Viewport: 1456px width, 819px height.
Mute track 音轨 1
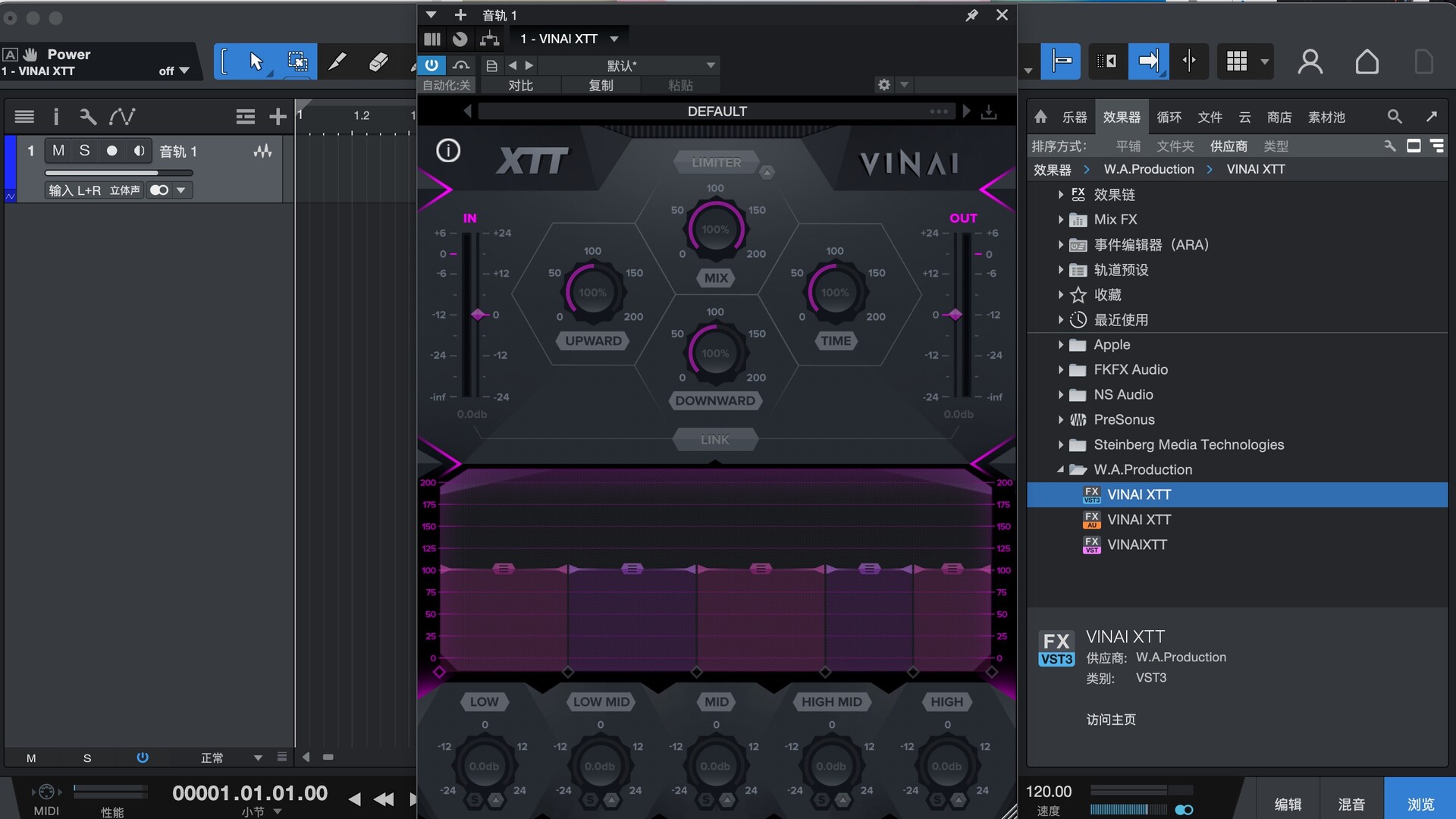pyautogui.click(x=58, y=151)
